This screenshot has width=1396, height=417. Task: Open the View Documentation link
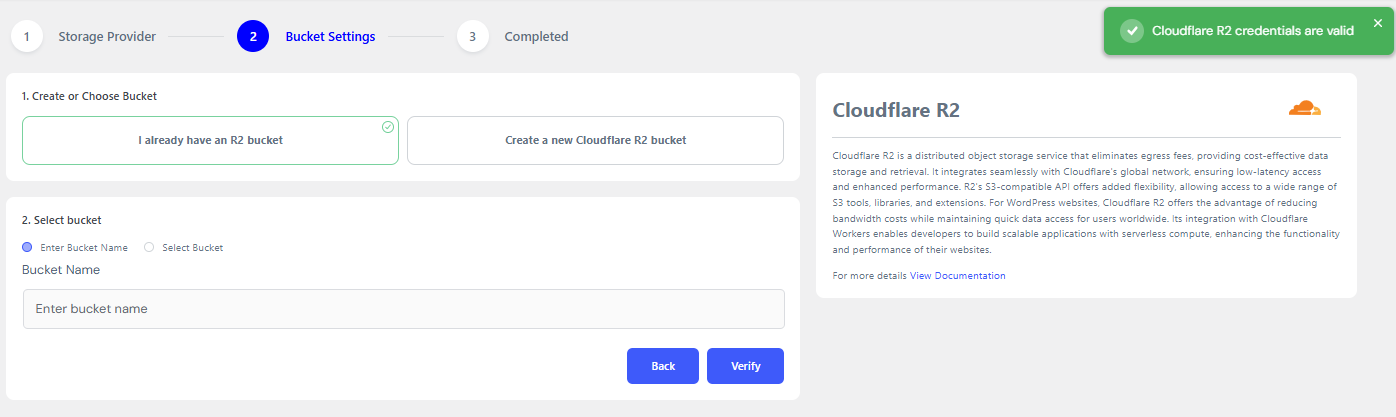pyautogui.click(x=957, y=275)
